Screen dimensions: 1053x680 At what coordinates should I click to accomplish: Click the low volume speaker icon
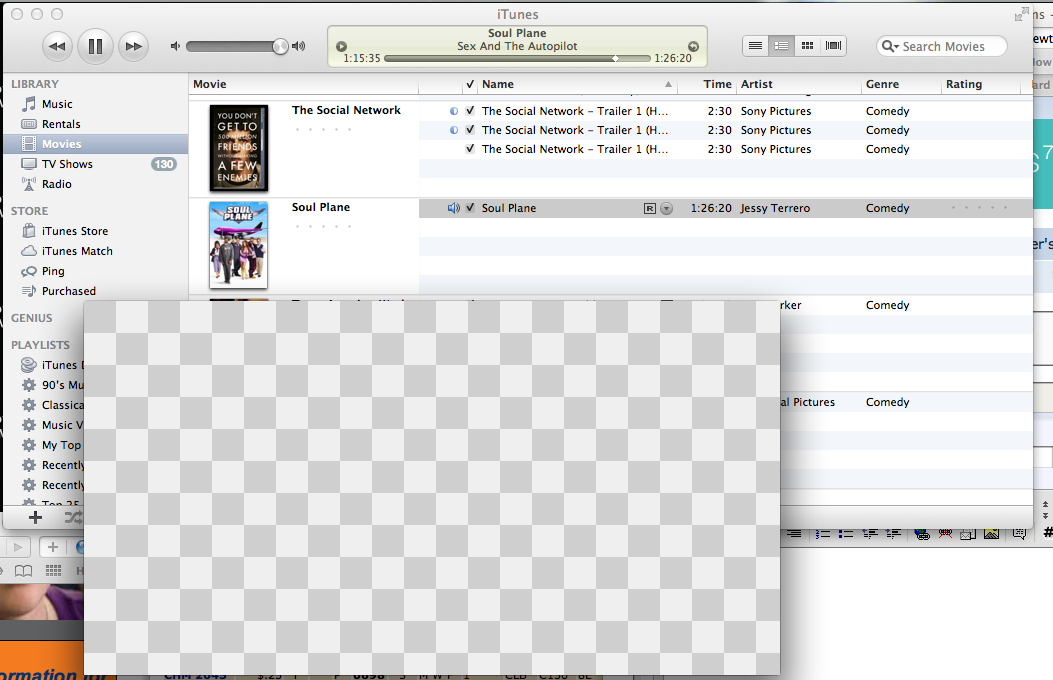click(x=175, y=46)
